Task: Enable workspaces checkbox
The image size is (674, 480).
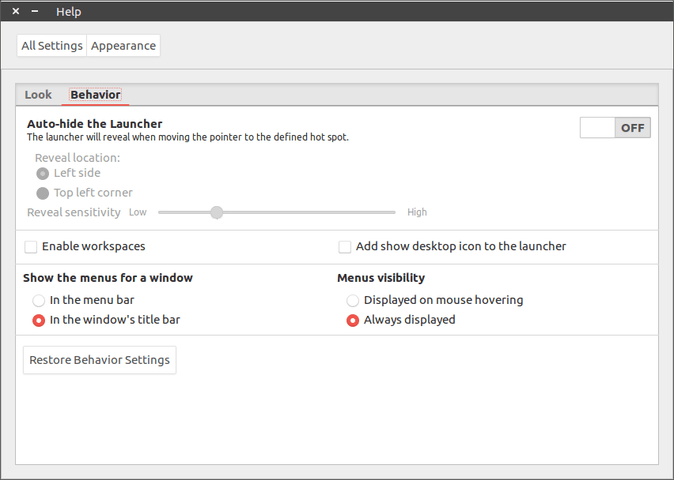Action: (x=32, y=246)
